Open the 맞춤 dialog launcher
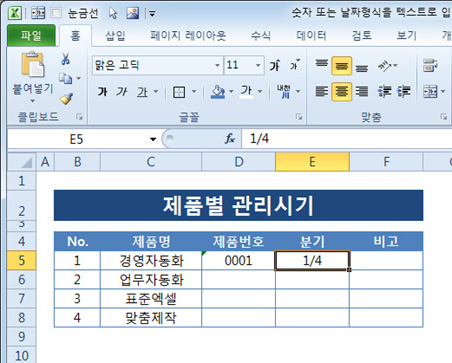 click(444, 117)
